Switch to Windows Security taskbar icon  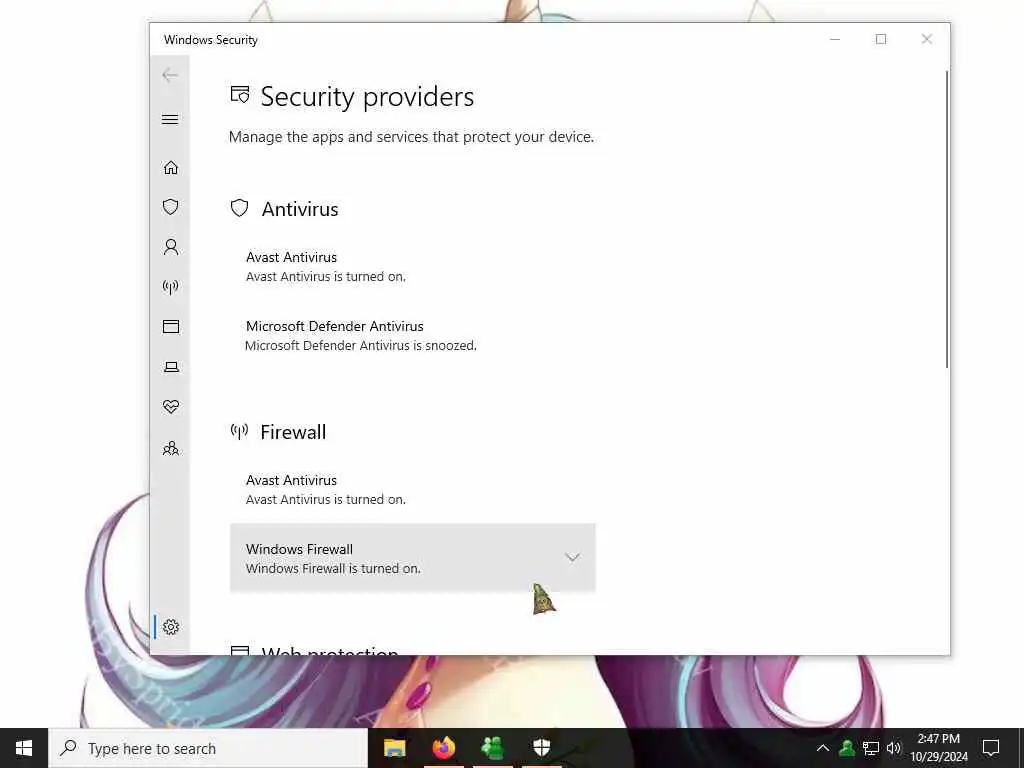point(541,748)
